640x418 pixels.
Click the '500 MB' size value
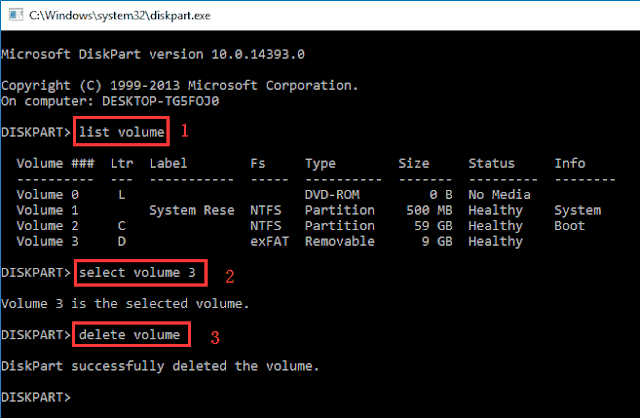tap(429, 210)
